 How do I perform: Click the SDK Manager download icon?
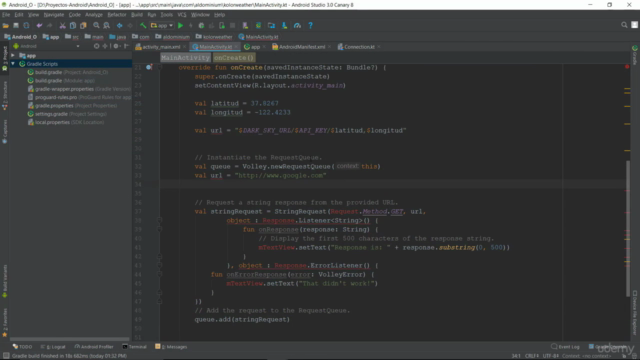pos(284,25)
